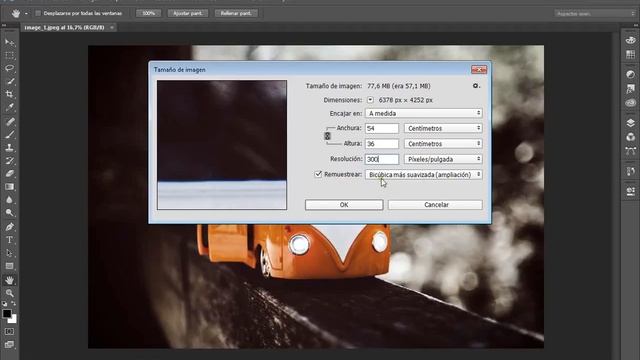Swap foreground and background colors
Viewport: 640px width, 360px height.
[x=13, y=304]
